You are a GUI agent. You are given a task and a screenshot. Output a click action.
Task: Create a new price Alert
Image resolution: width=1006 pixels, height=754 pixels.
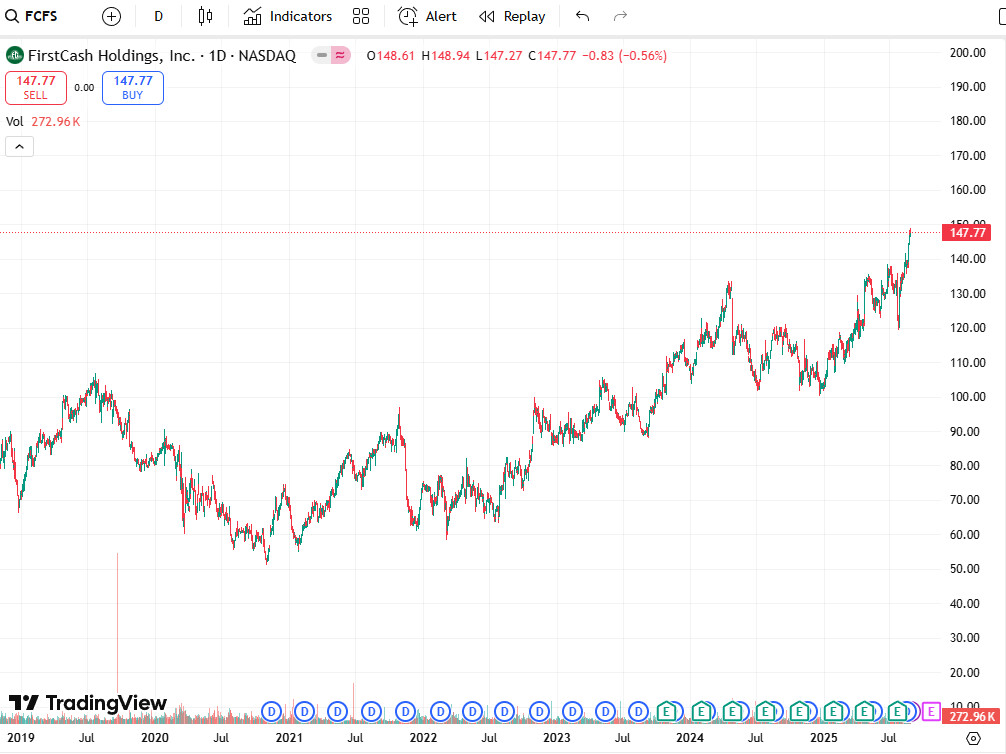[x=427, y=17]
